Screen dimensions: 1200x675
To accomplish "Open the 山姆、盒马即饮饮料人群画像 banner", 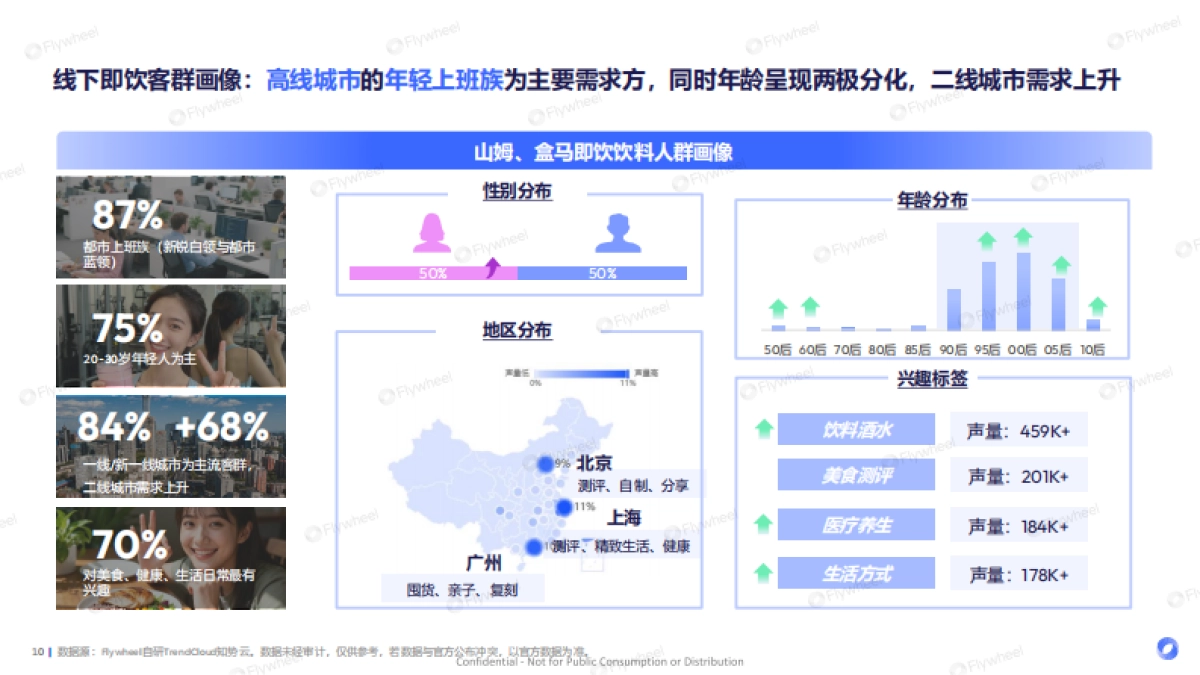I will (x=604, y=154).
